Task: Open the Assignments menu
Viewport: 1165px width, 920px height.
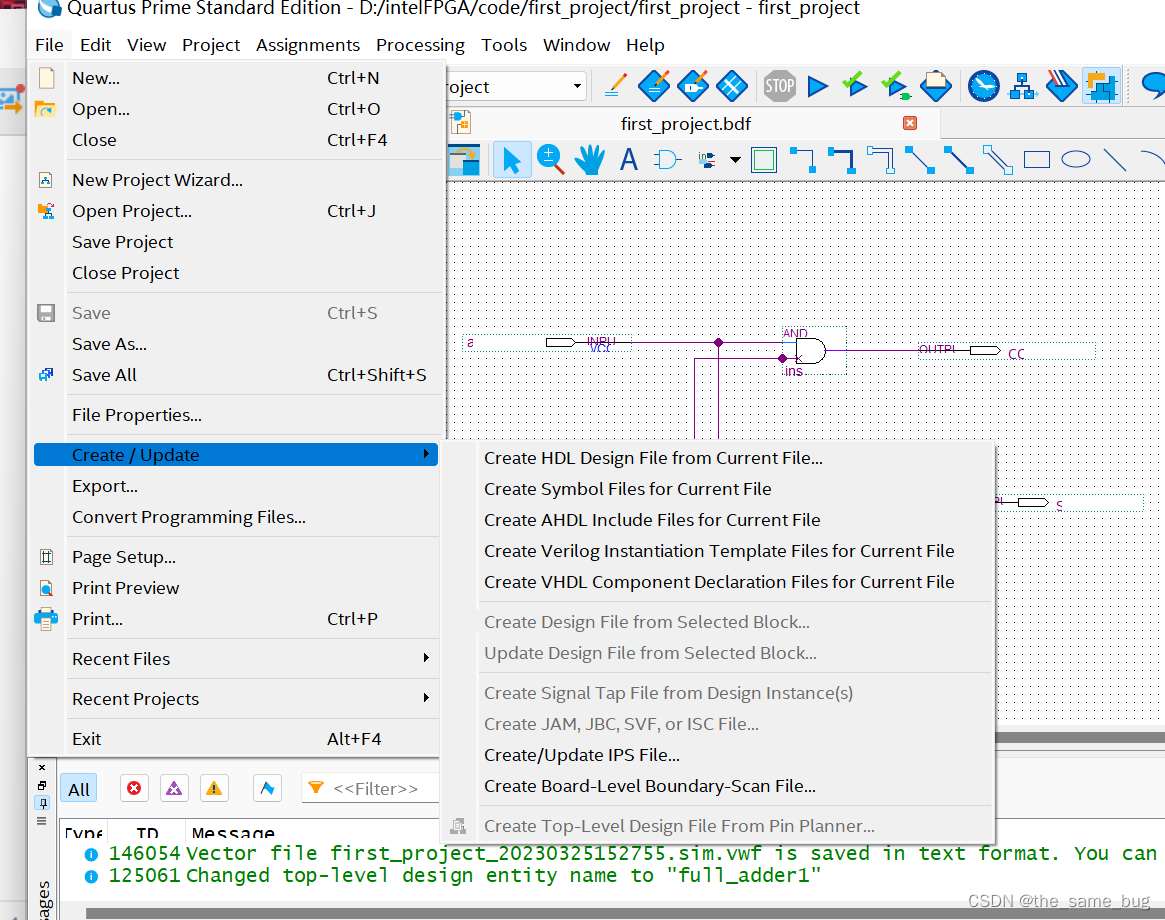Action: pyautogui.click(x=308, y=45)
